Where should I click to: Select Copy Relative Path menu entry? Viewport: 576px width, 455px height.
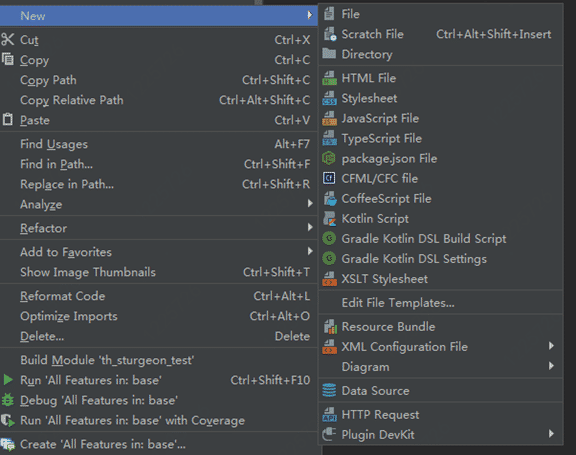pyautogui.click(x=159, y=100)
